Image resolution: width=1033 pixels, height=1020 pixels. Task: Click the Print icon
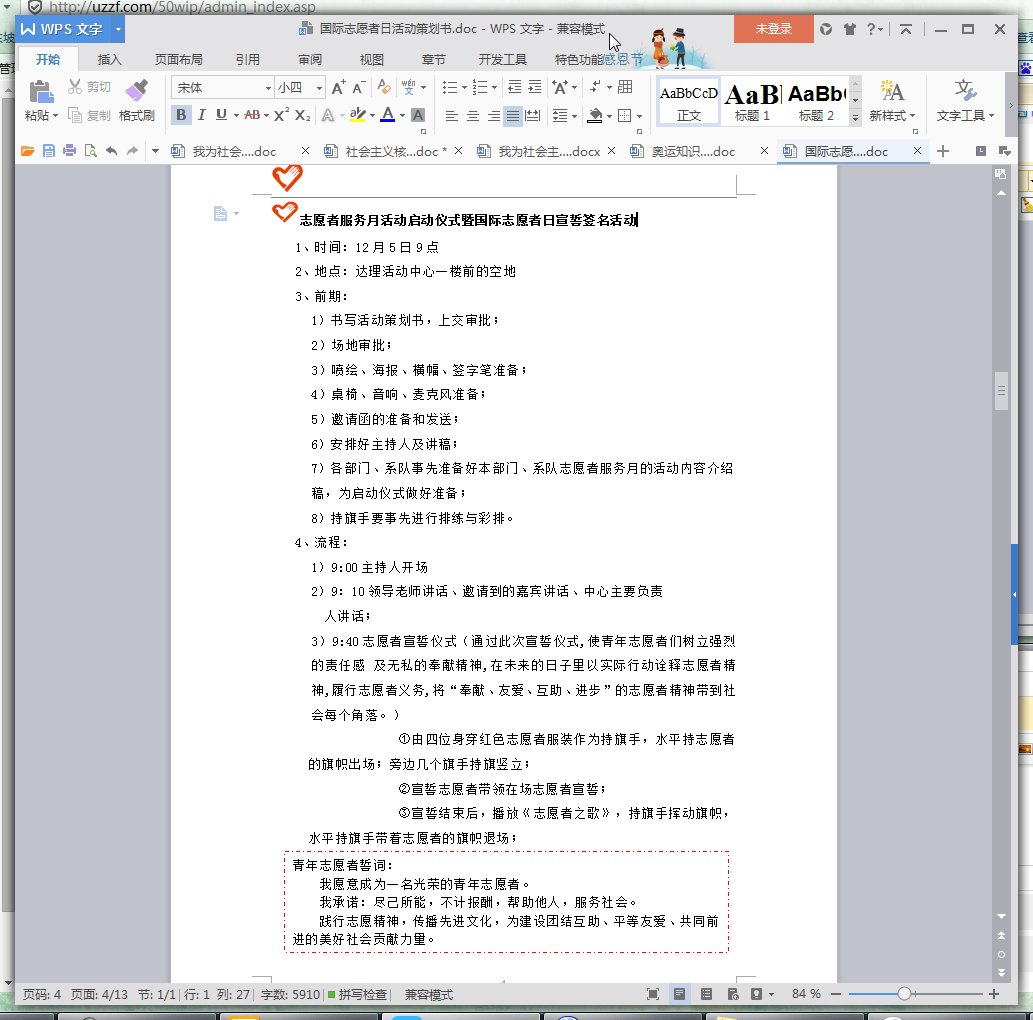(69, 151)
